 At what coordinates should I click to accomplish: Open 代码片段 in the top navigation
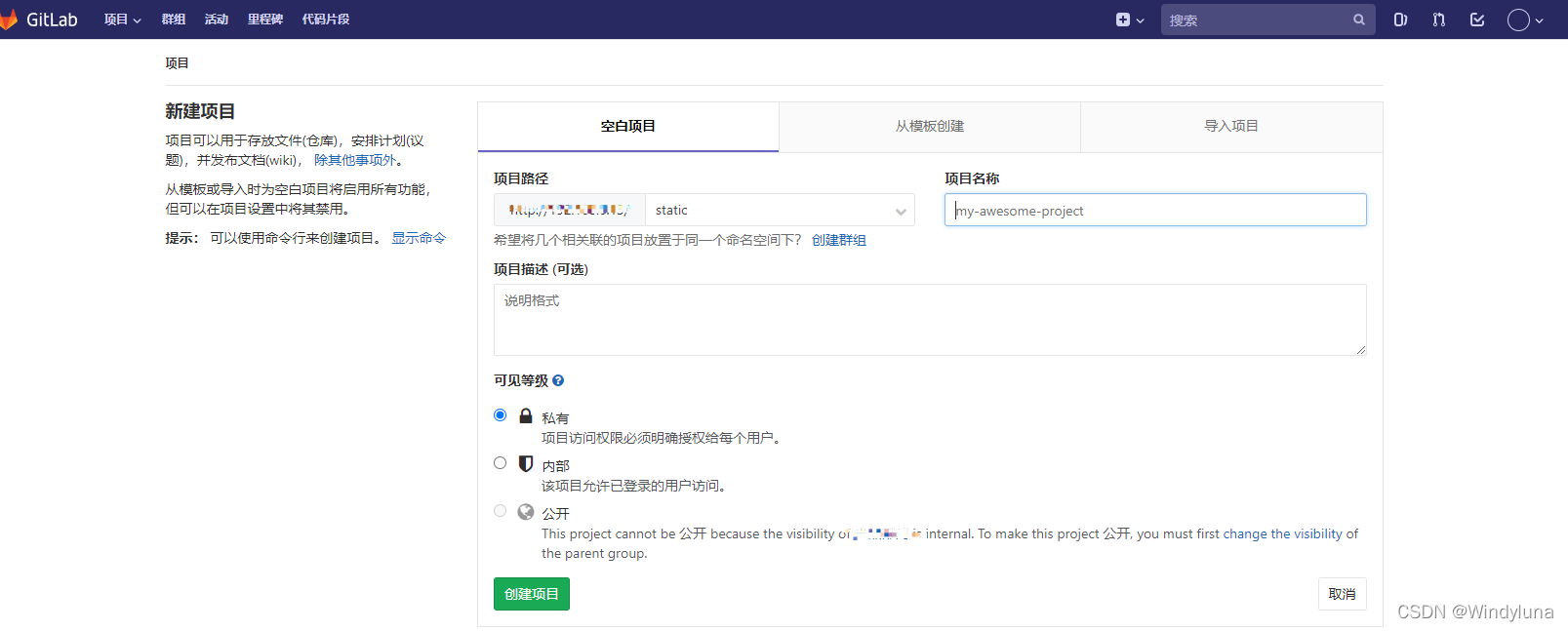[x=326, y=20]
